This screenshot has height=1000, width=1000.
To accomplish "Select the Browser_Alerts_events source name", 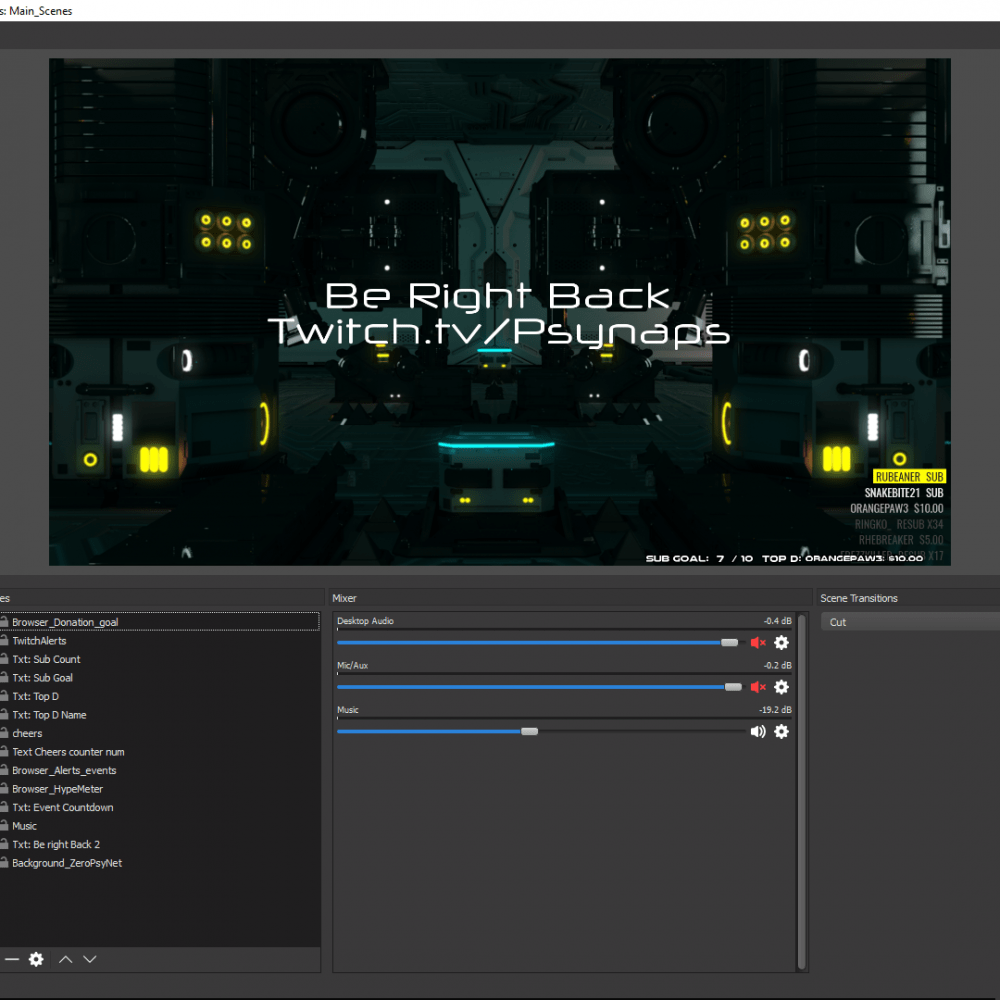I will pos(64,770).
